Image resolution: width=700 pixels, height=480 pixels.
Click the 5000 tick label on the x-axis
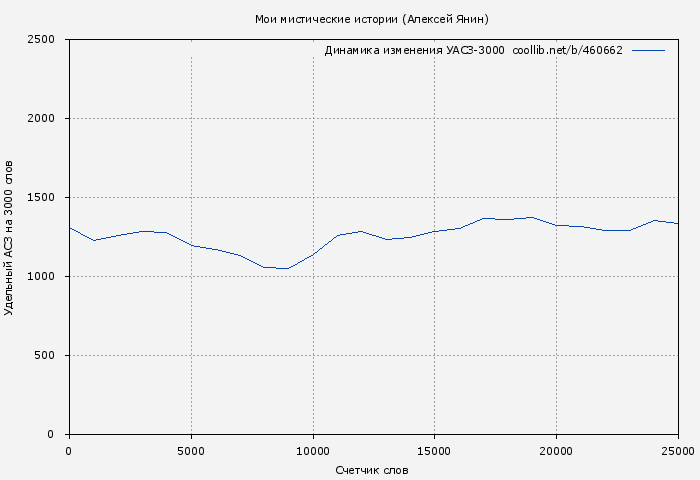click(191, 451)
